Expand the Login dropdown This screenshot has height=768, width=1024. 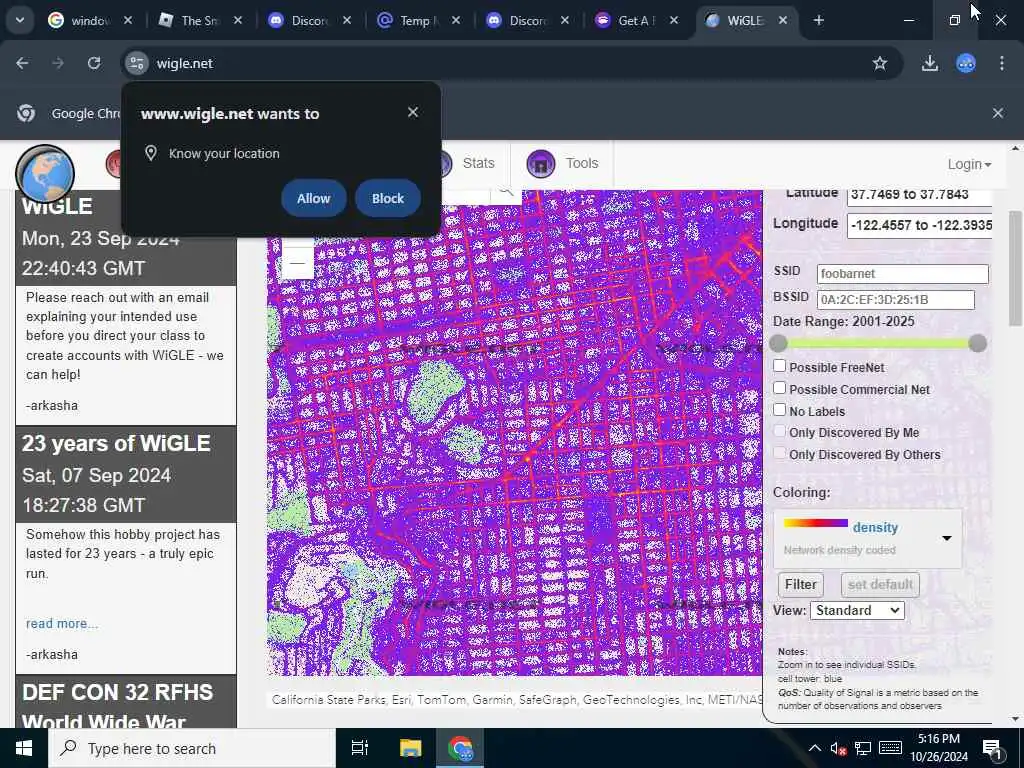pyautogui.click(x=969, y=165)
